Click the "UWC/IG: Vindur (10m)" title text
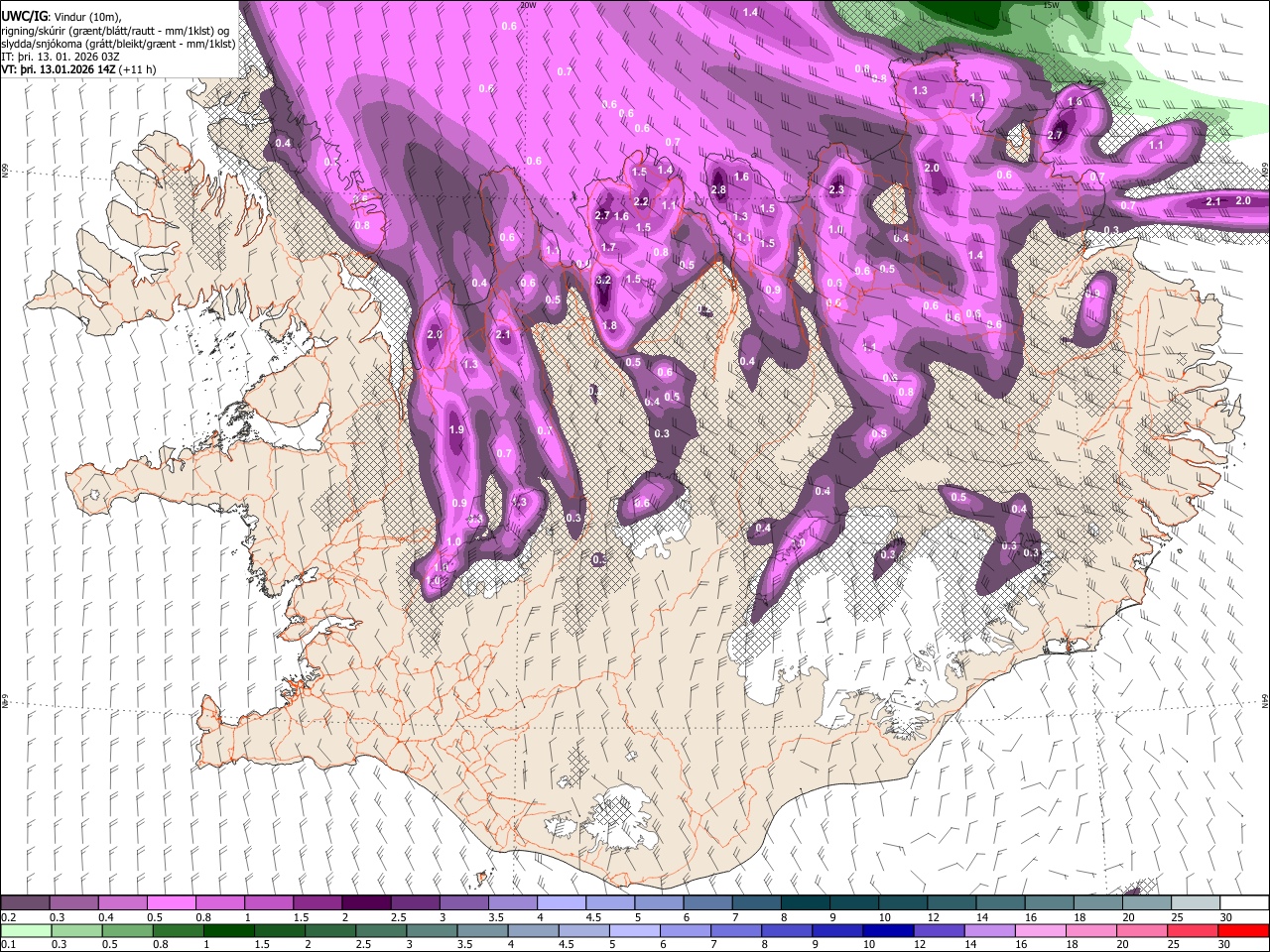 coord(61,16)
